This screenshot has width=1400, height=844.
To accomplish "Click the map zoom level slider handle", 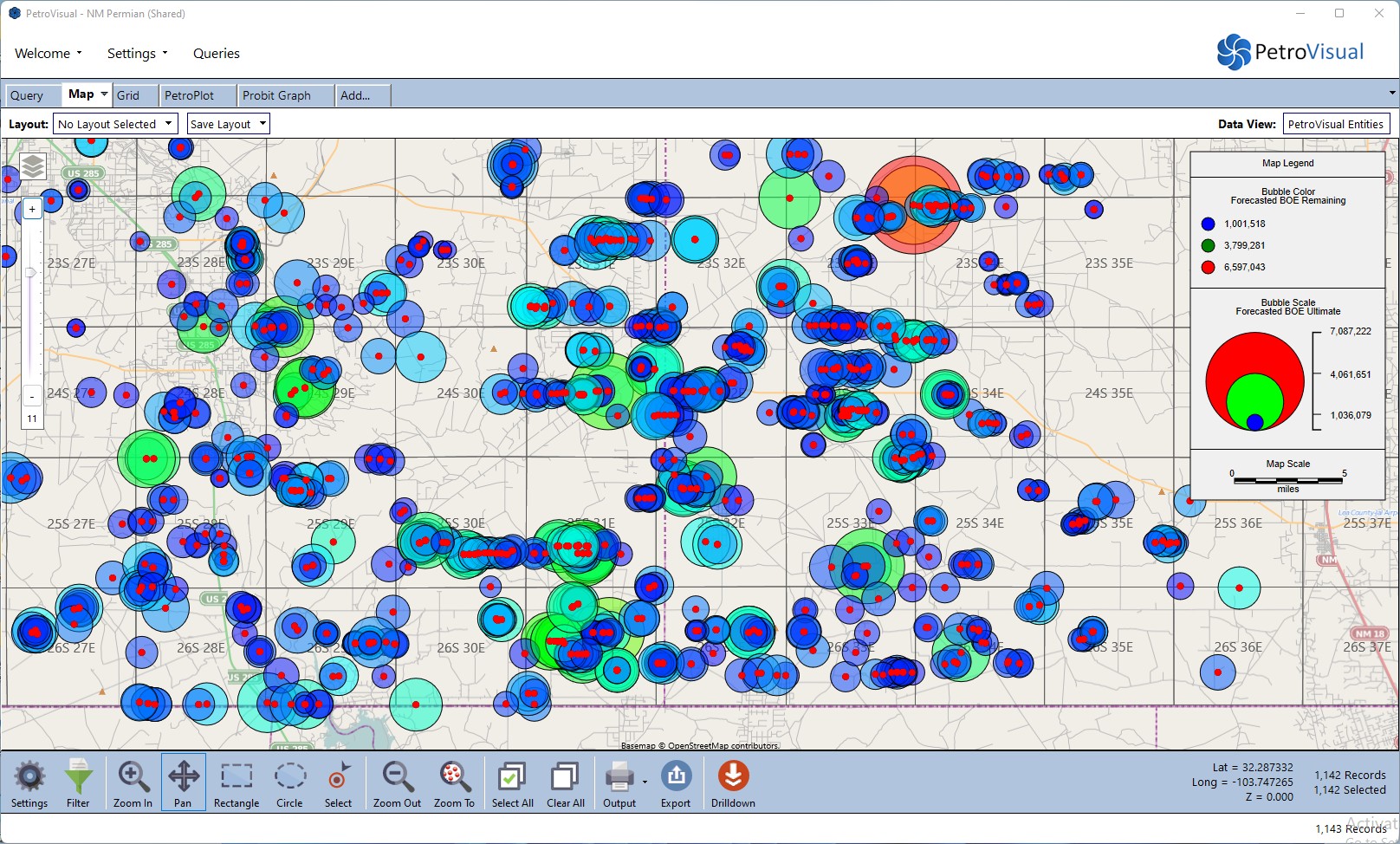I will coord(31,272).
